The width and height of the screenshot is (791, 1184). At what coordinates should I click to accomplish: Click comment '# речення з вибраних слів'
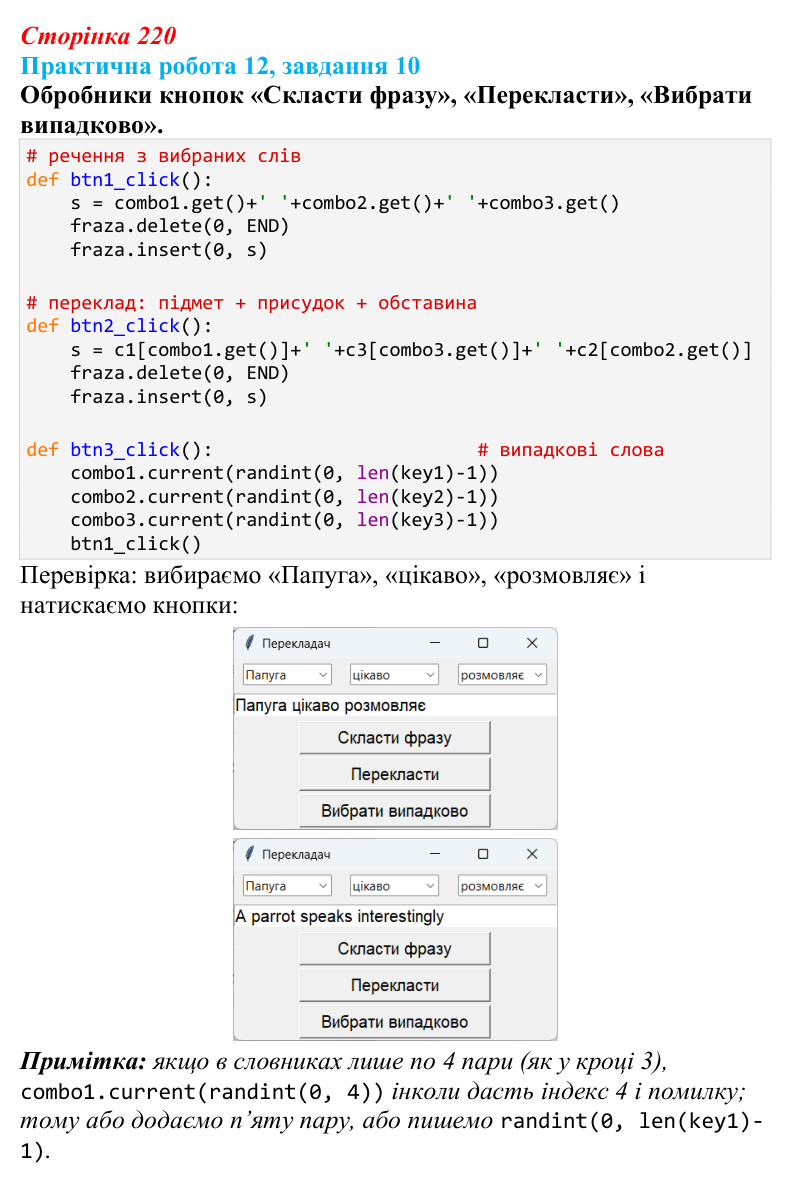pyautogui.click(x=164, y=156)
